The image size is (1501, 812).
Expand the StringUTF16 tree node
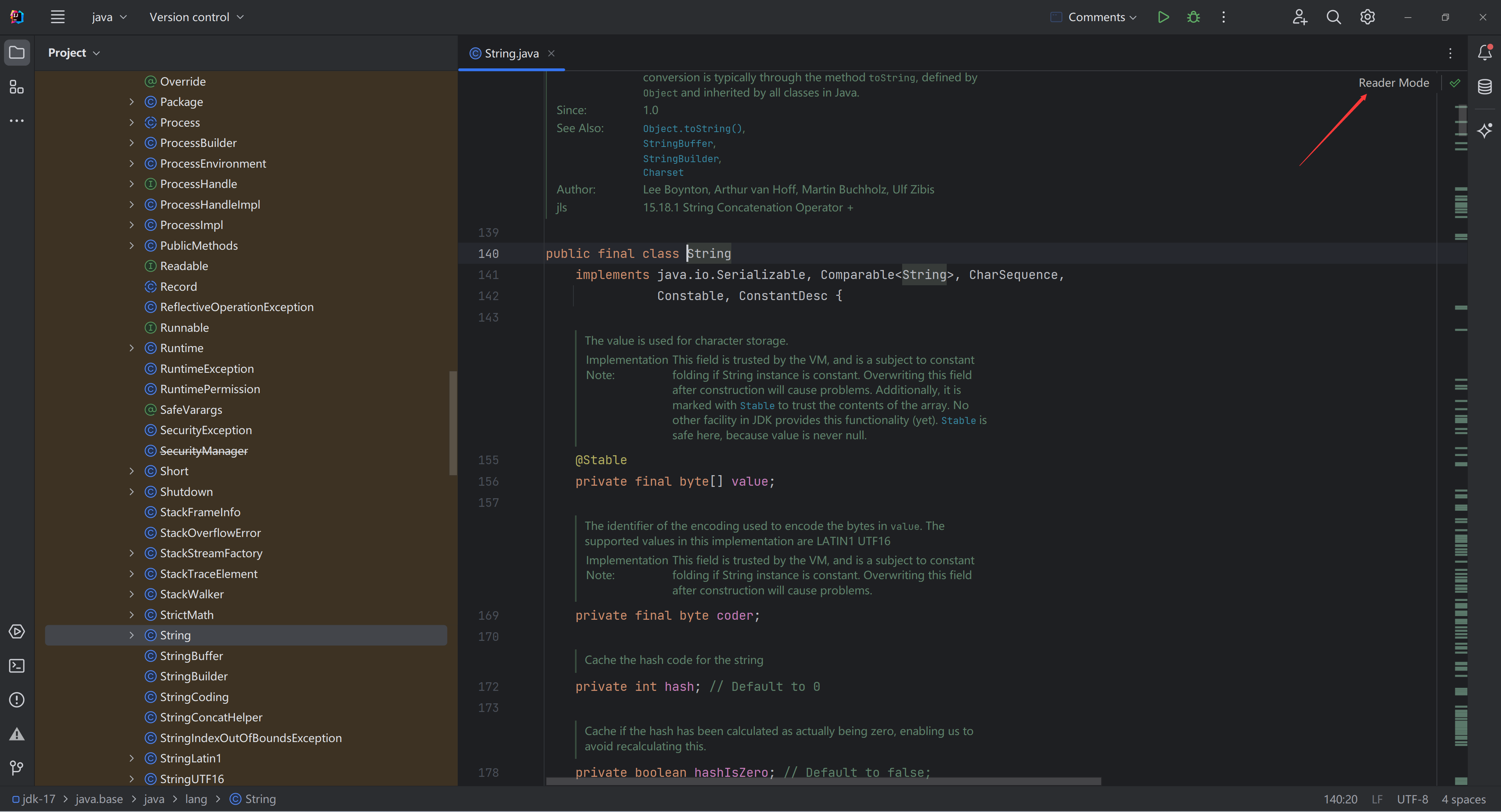132,779
